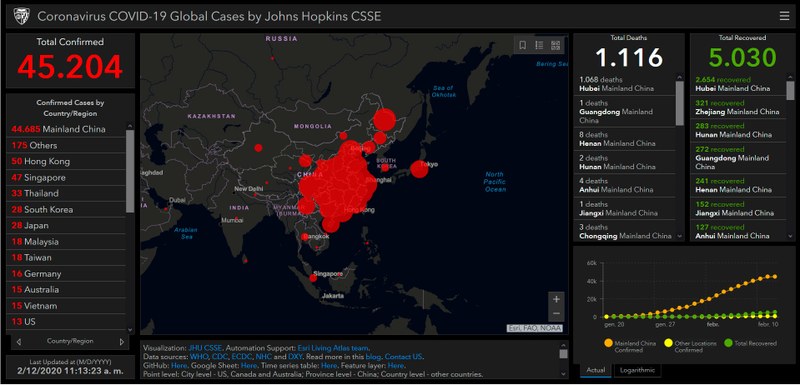The width and height of the screenshot is (800, 385).
Task: Click the Tokyo red circle on map
Action: click(x=419, y=169)
